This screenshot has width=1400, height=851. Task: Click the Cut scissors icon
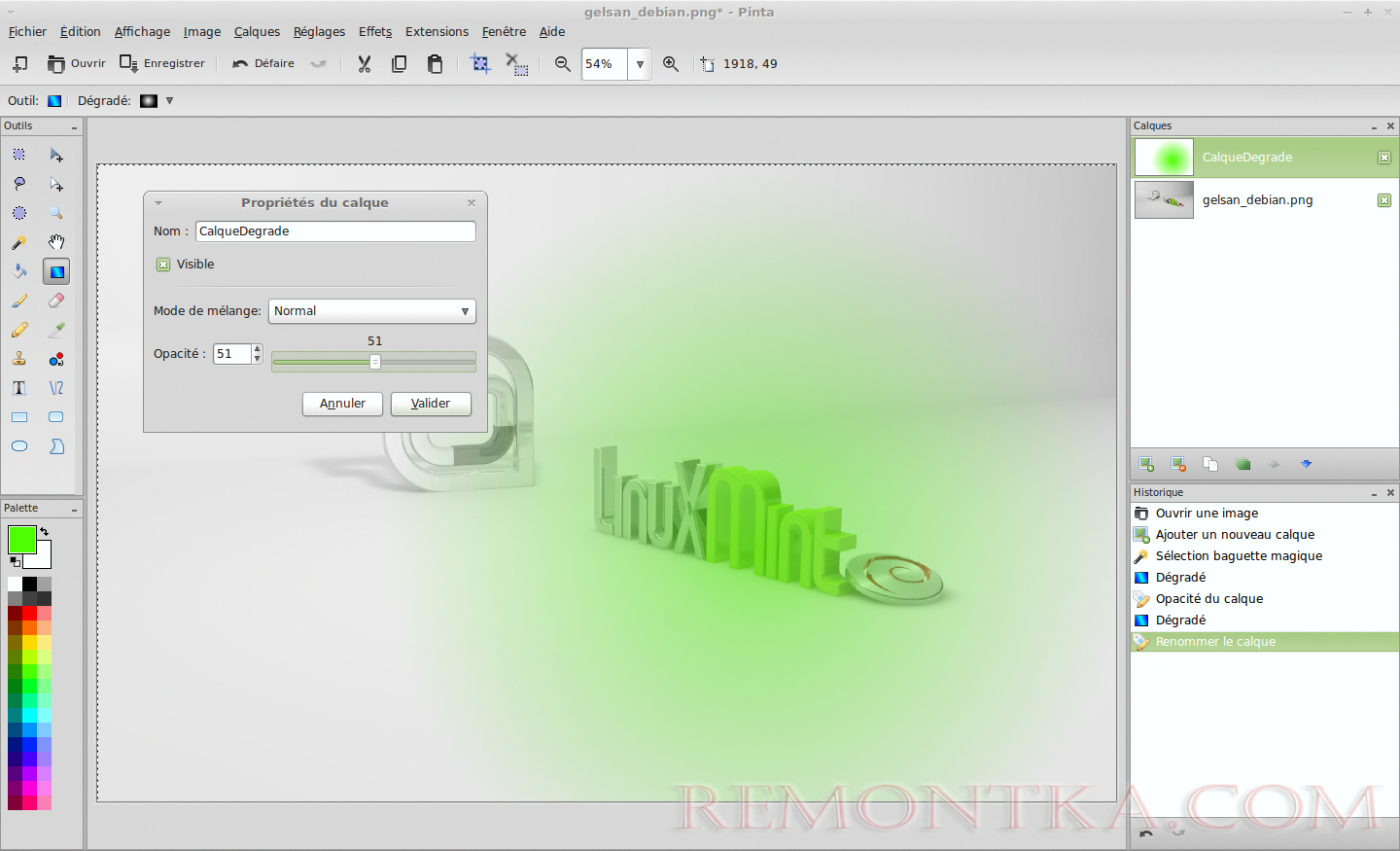point(365,64)
